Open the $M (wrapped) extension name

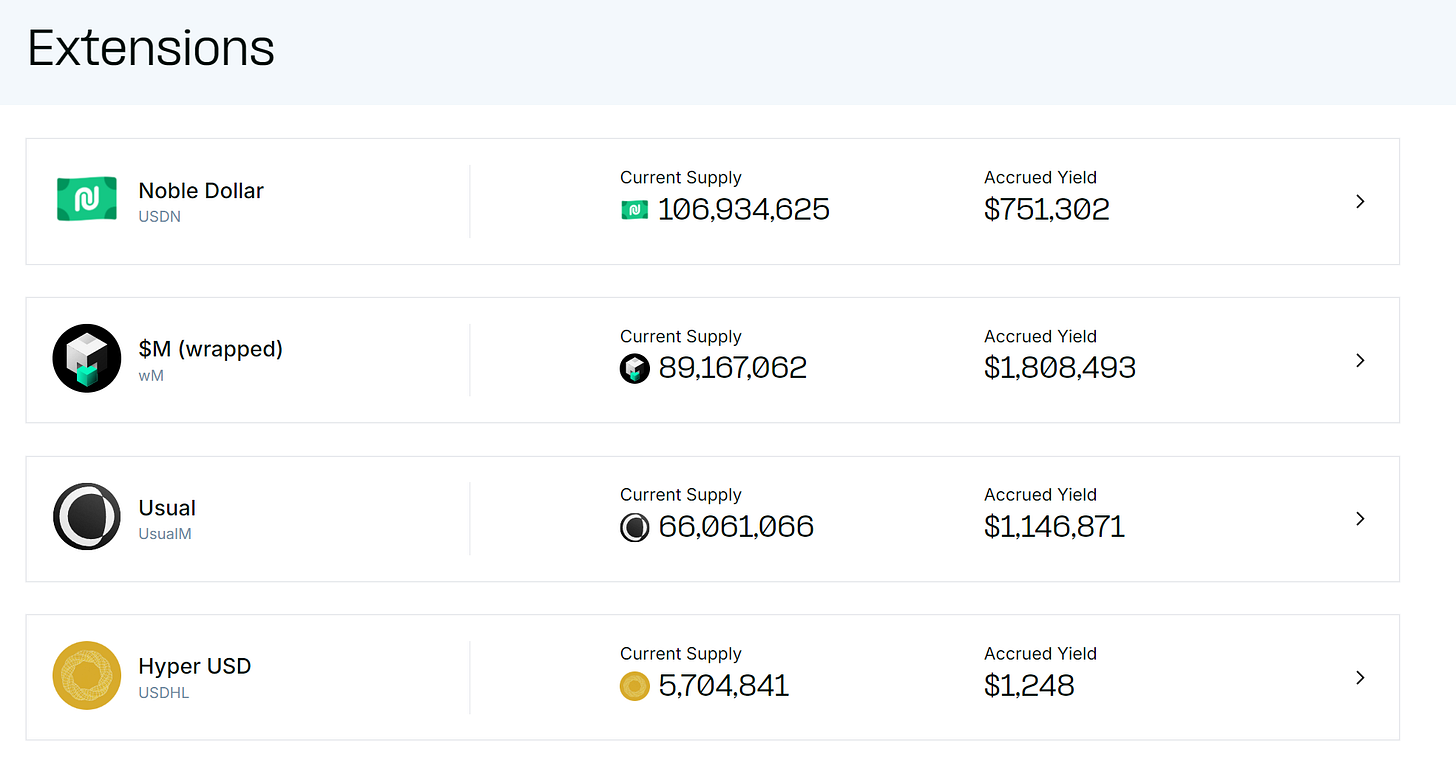click(x=211, y=349)
